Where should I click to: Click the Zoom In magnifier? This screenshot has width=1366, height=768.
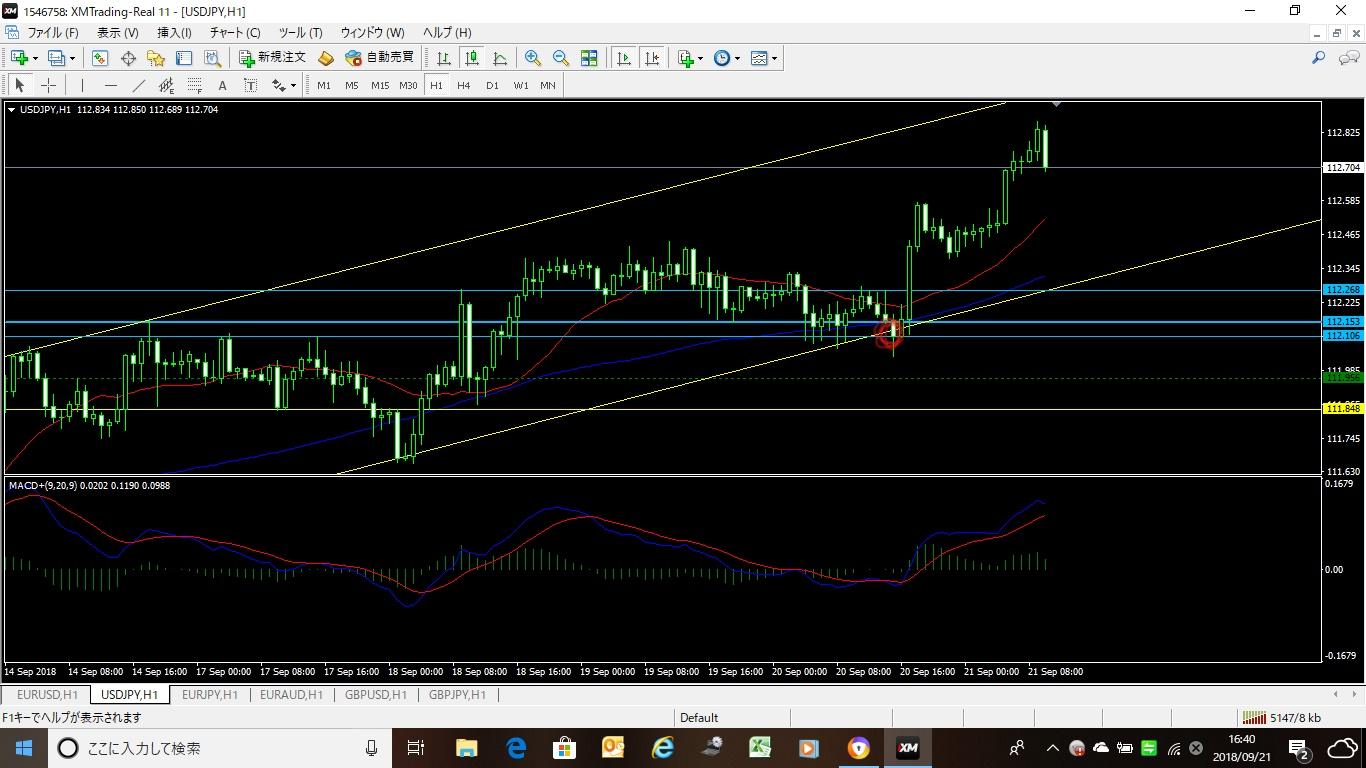click(x=533, y=58)
